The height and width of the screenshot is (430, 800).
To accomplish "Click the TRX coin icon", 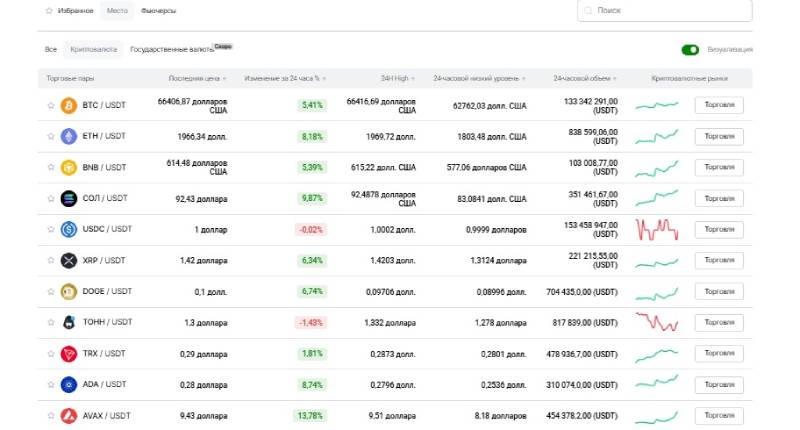I will pyautogui.click(x=69, y=353).
